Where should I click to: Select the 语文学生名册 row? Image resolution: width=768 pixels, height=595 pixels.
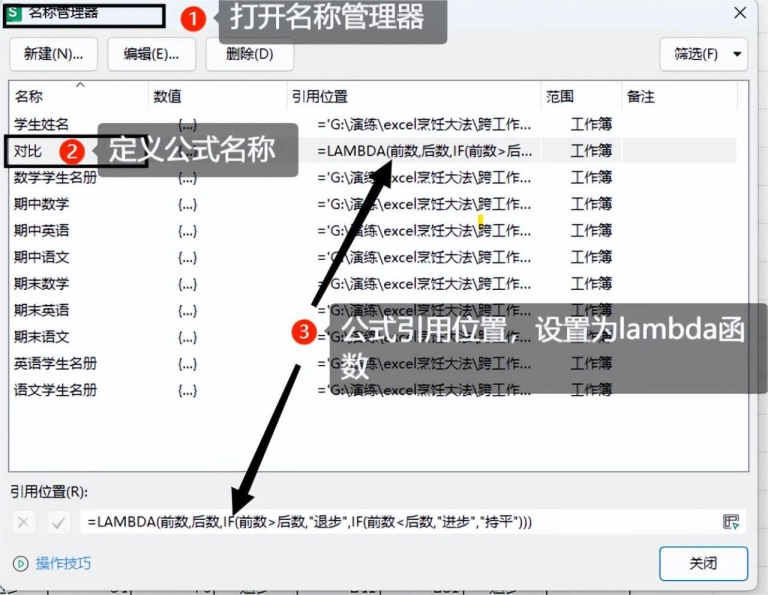[x=55, y=390]
